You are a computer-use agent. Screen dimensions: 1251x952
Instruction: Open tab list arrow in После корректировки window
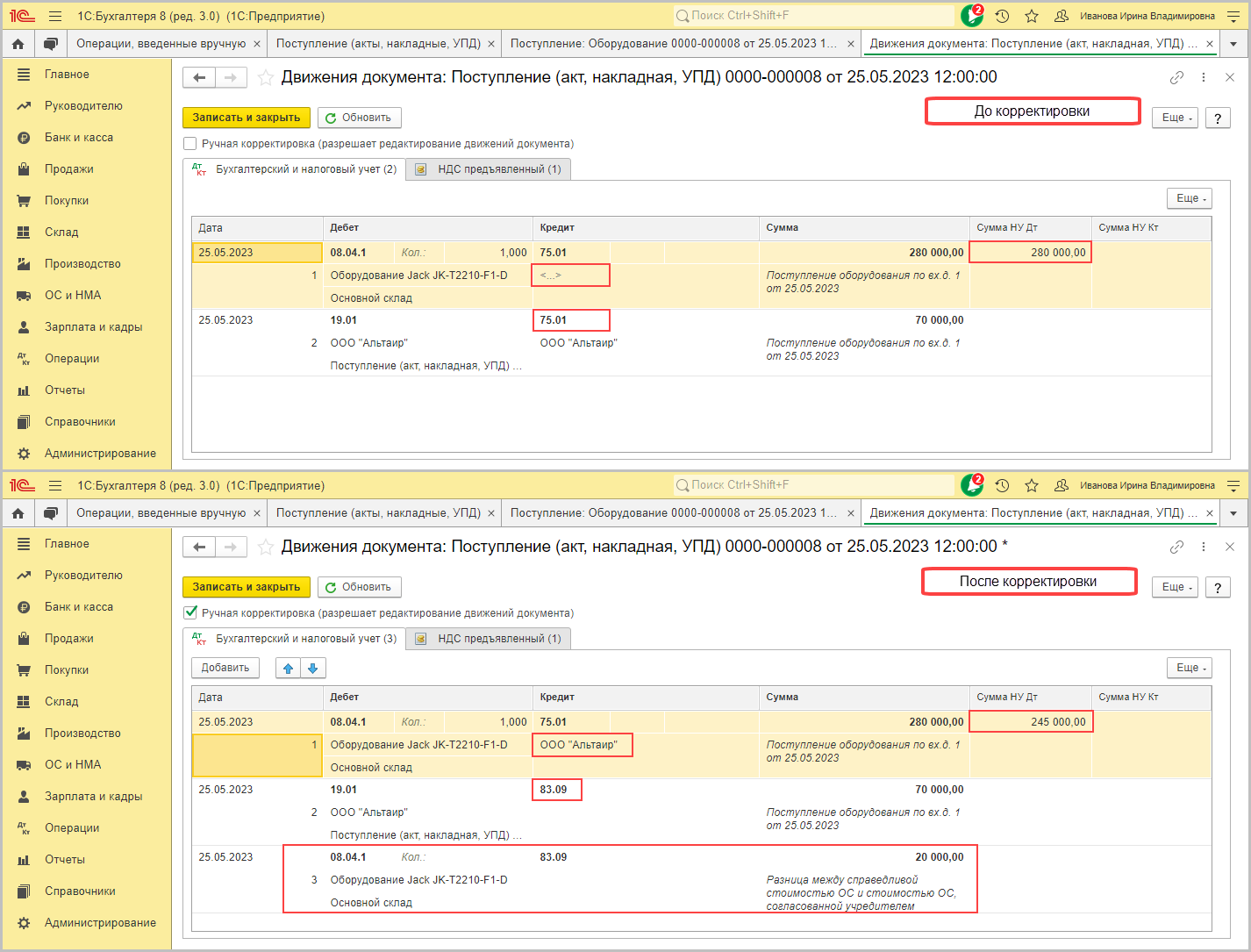(x=1233, y=513)
